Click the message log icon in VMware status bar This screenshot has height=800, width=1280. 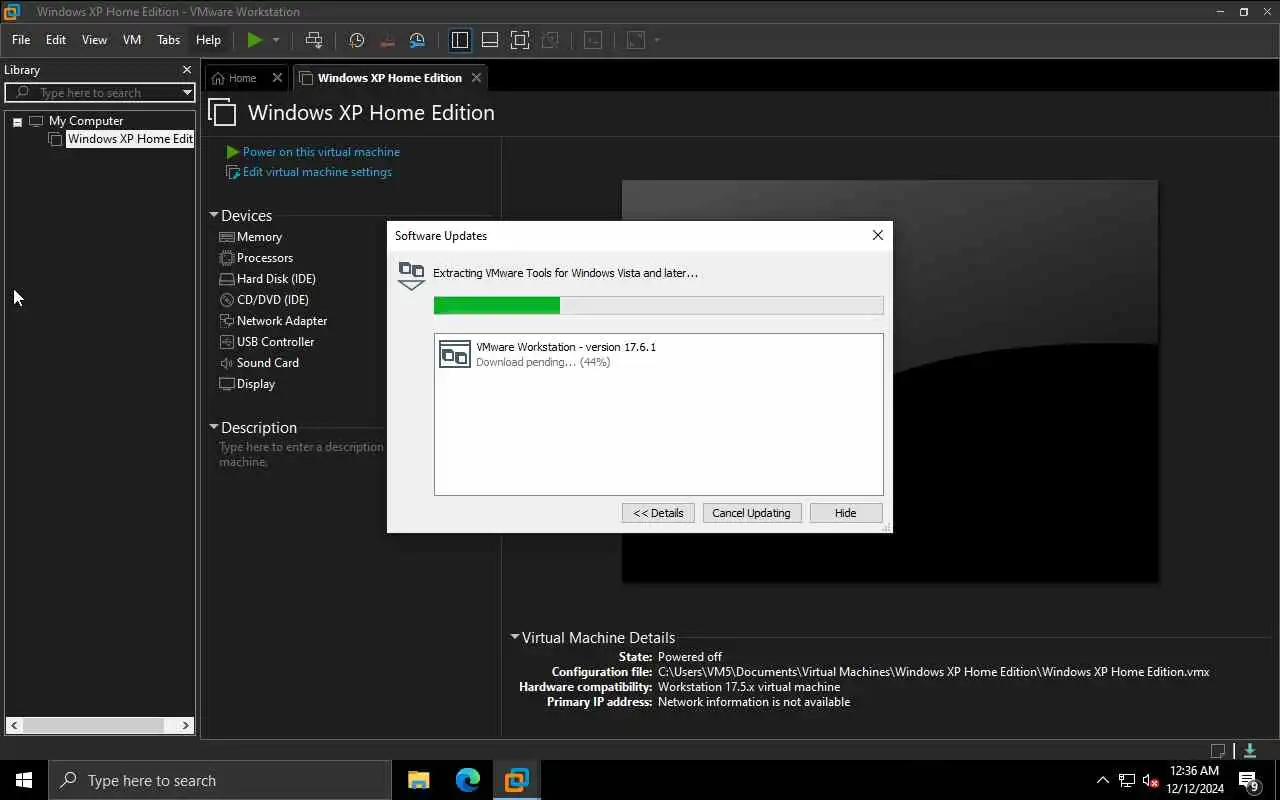click(1218, 751)
